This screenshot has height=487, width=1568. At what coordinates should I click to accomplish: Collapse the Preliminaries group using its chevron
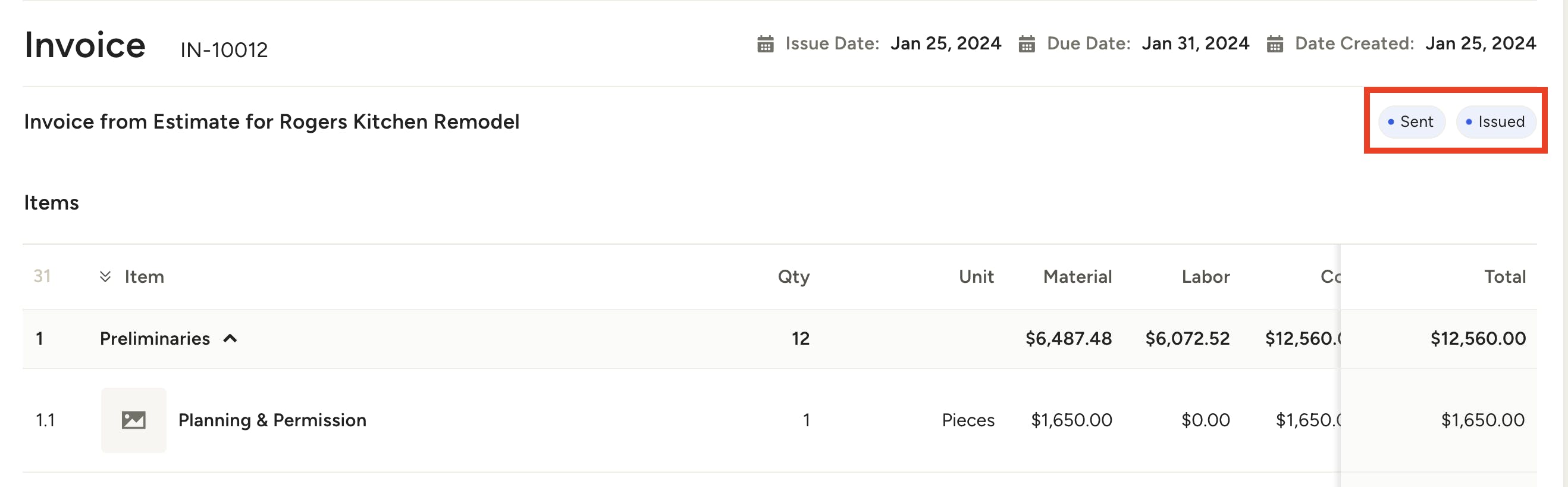230,338
